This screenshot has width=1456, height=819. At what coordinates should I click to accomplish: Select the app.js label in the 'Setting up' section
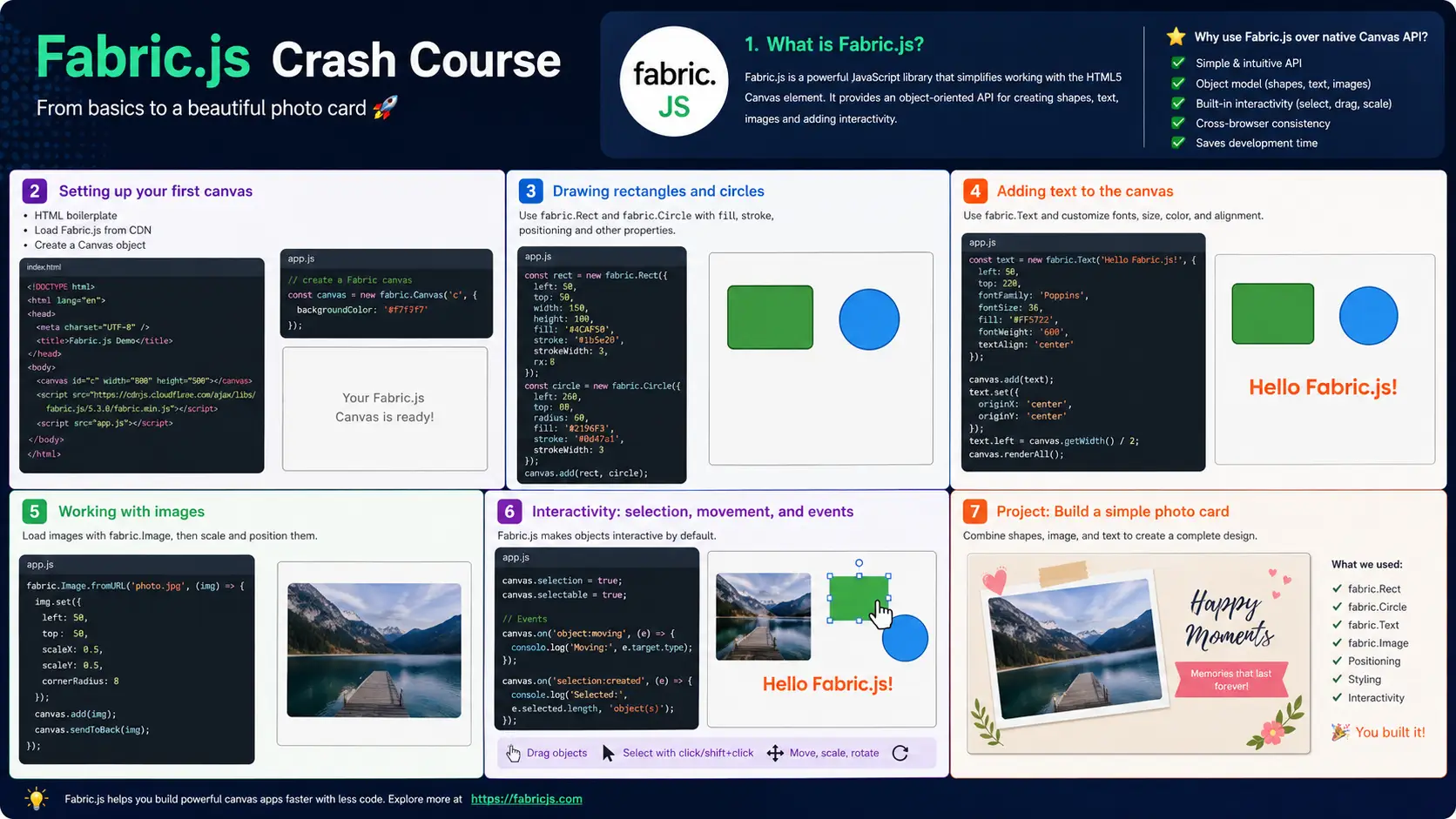(301, 258)
